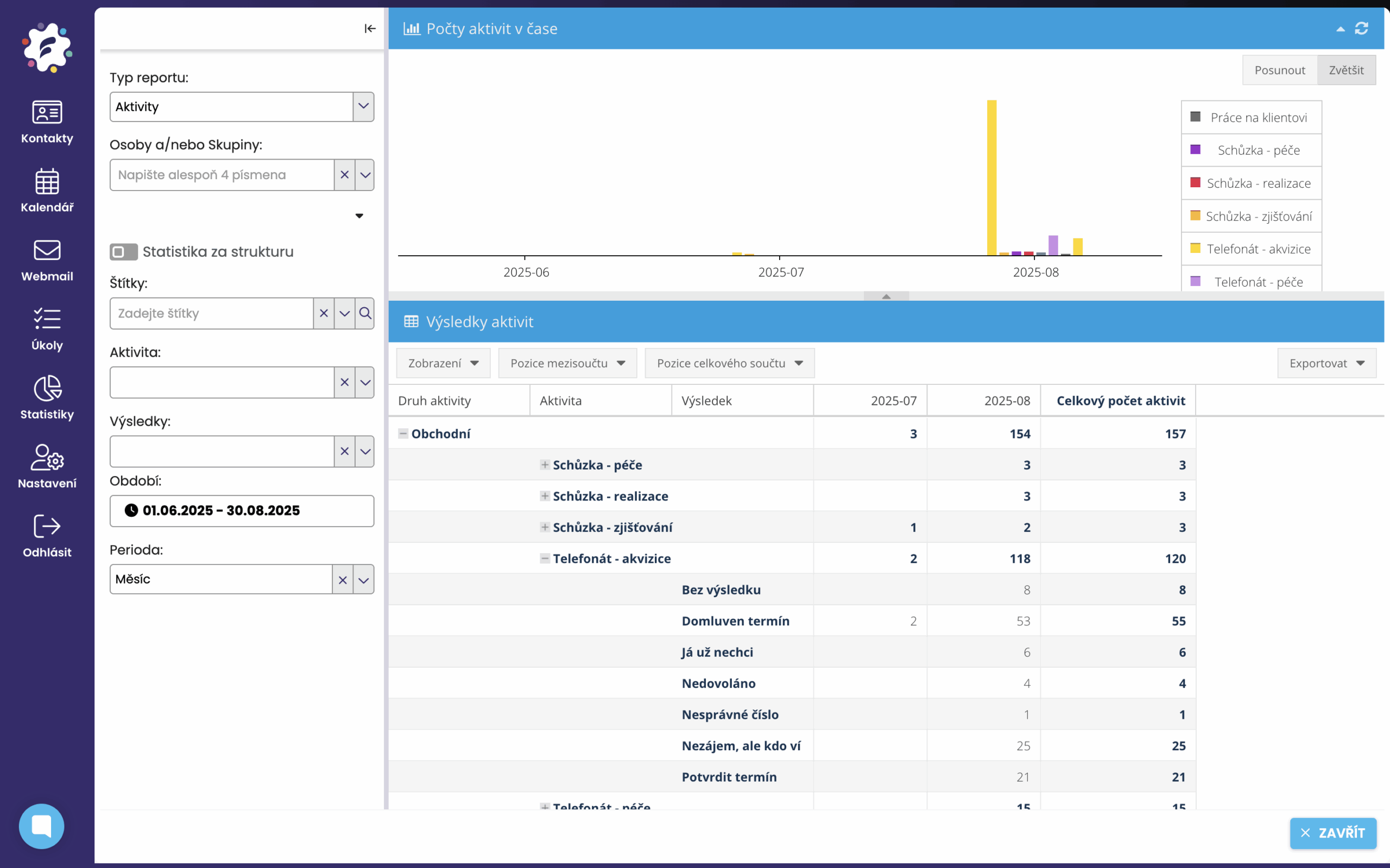Viewport: 1390px width, 868px height.
Task: Click Telefonát - akvizice legend color swatch
Action: point(1196,248)
